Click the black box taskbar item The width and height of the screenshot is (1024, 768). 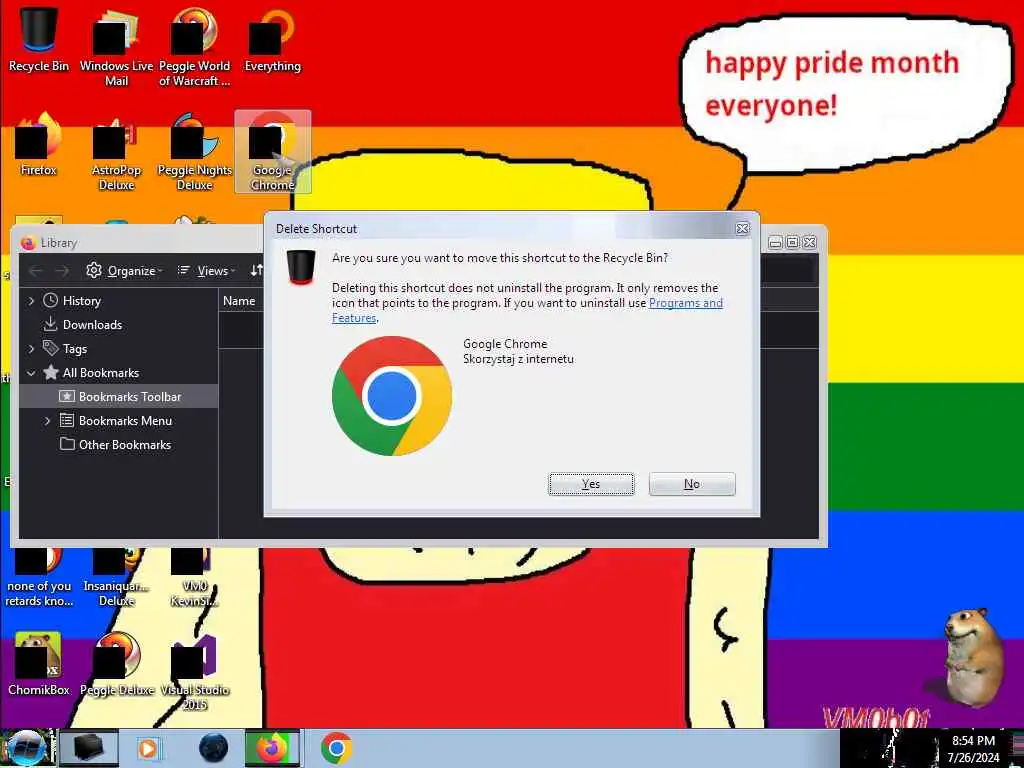88,748
